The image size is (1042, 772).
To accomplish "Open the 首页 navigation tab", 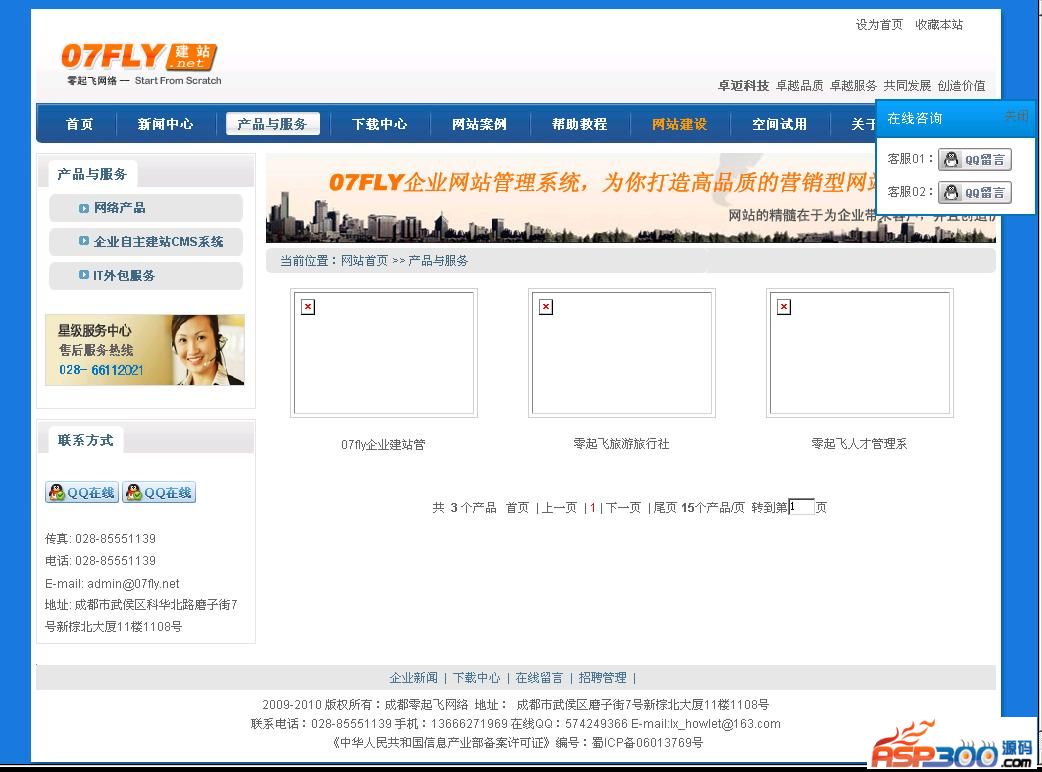I will [79, 124].
